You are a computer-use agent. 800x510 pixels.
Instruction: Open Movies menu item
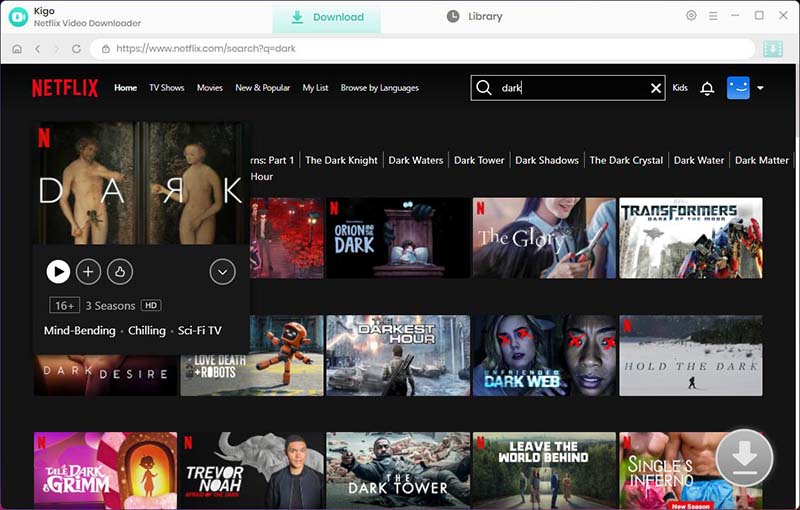pos(210,88)
